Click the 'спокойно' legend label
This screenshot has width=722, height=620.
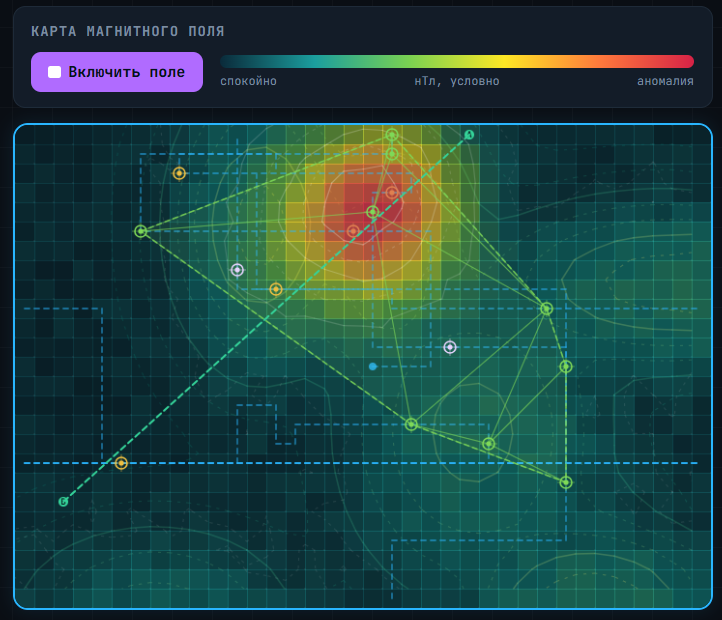tap(248, 81)
